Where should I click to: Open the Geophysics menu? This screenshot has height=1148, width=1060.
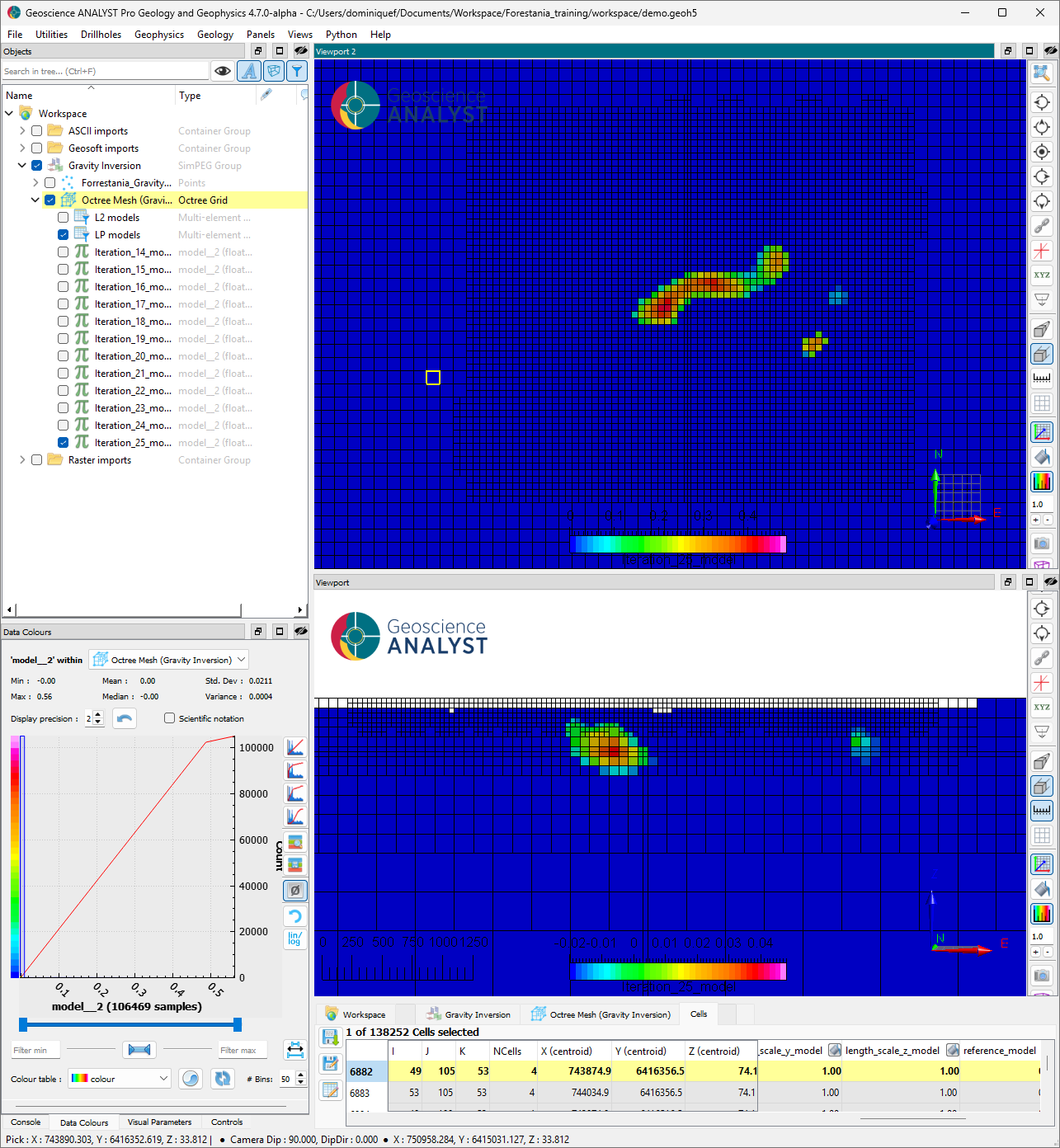pos(159,35)
